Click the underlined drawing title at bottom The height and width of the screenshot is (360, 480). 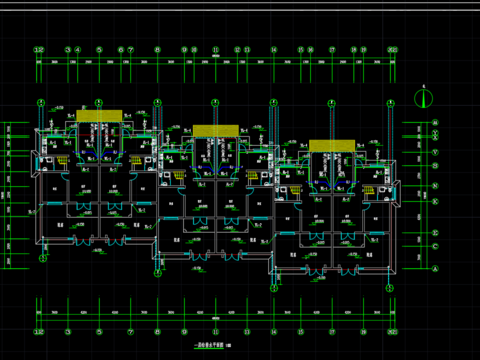(x=209, y=346)
